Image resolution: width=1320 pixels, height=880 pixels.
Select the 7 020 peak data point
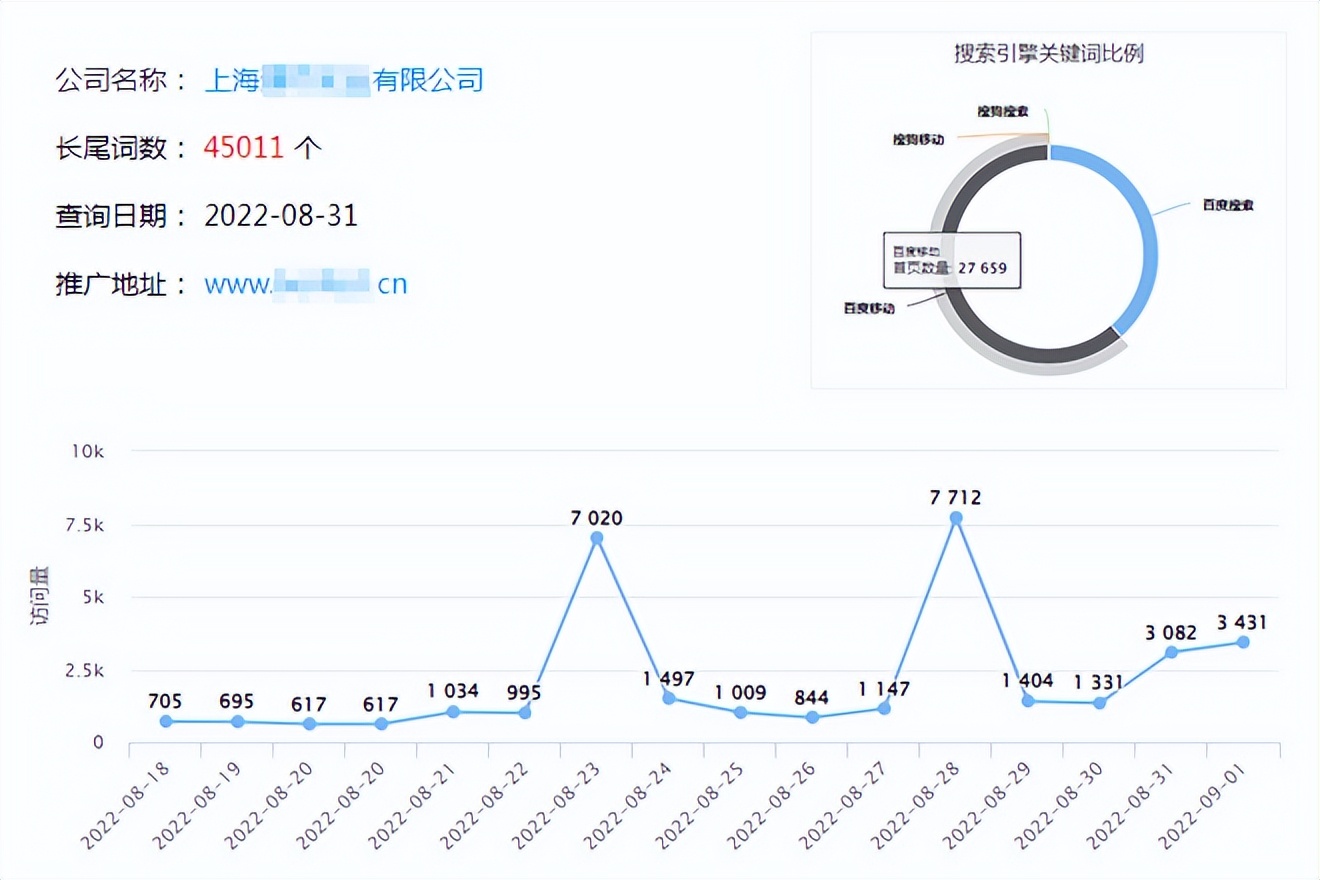(595, 537)
